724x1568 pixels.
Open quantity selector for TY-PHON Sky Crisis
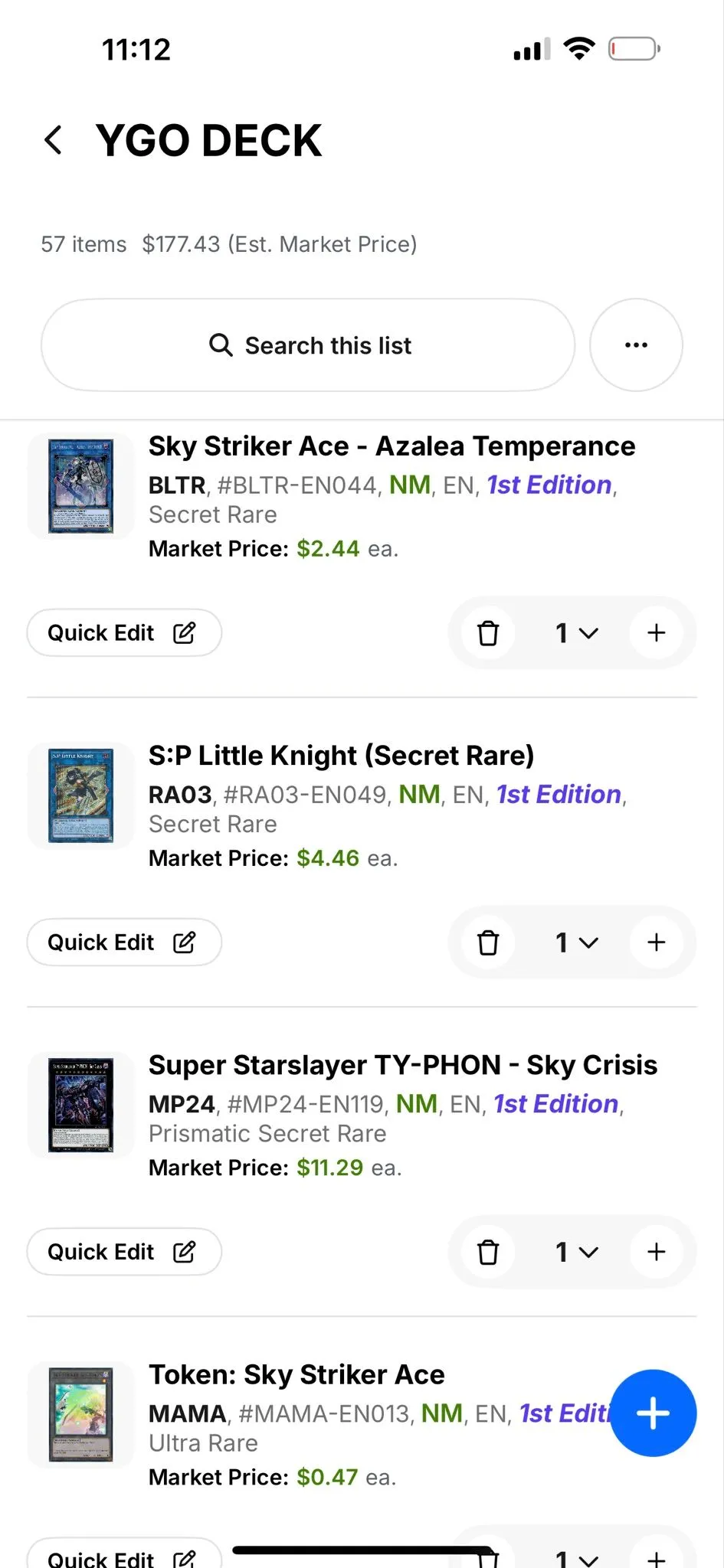coord(576,1252)
